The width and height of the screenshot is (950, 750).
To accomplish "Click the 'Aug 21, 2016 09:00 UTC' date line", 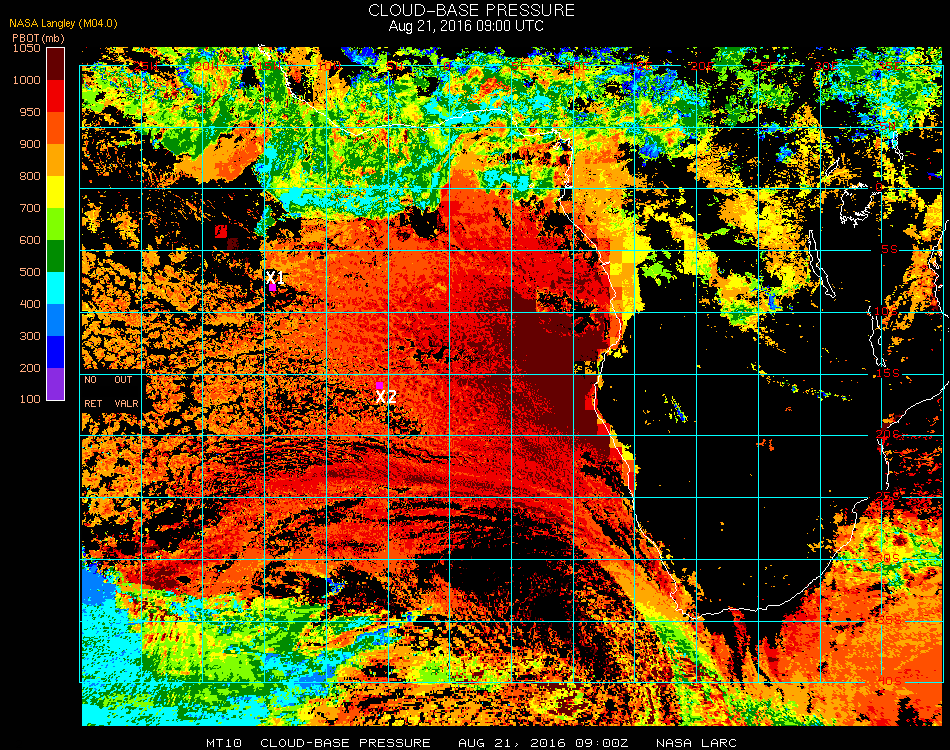I will tap(466, 26).
